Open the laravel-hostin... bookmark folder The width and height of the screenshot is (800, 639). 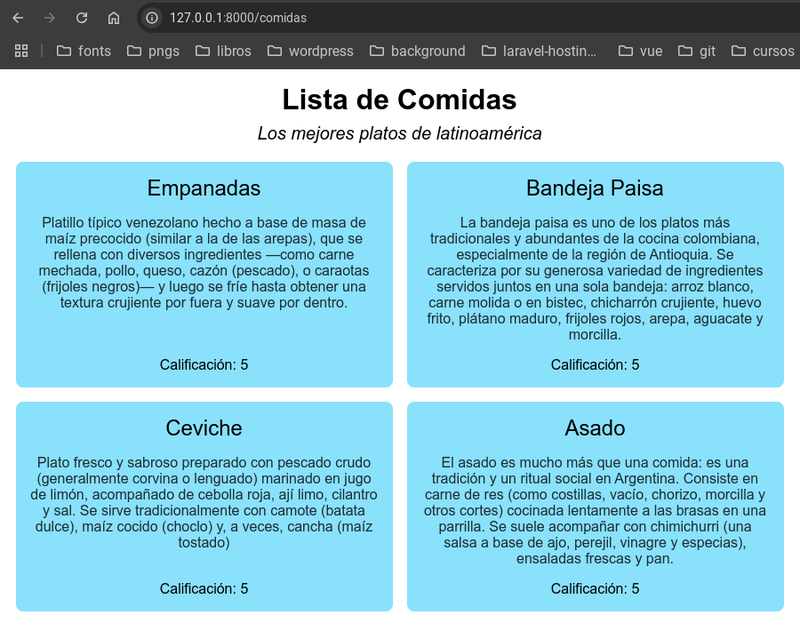pos(539,51)
